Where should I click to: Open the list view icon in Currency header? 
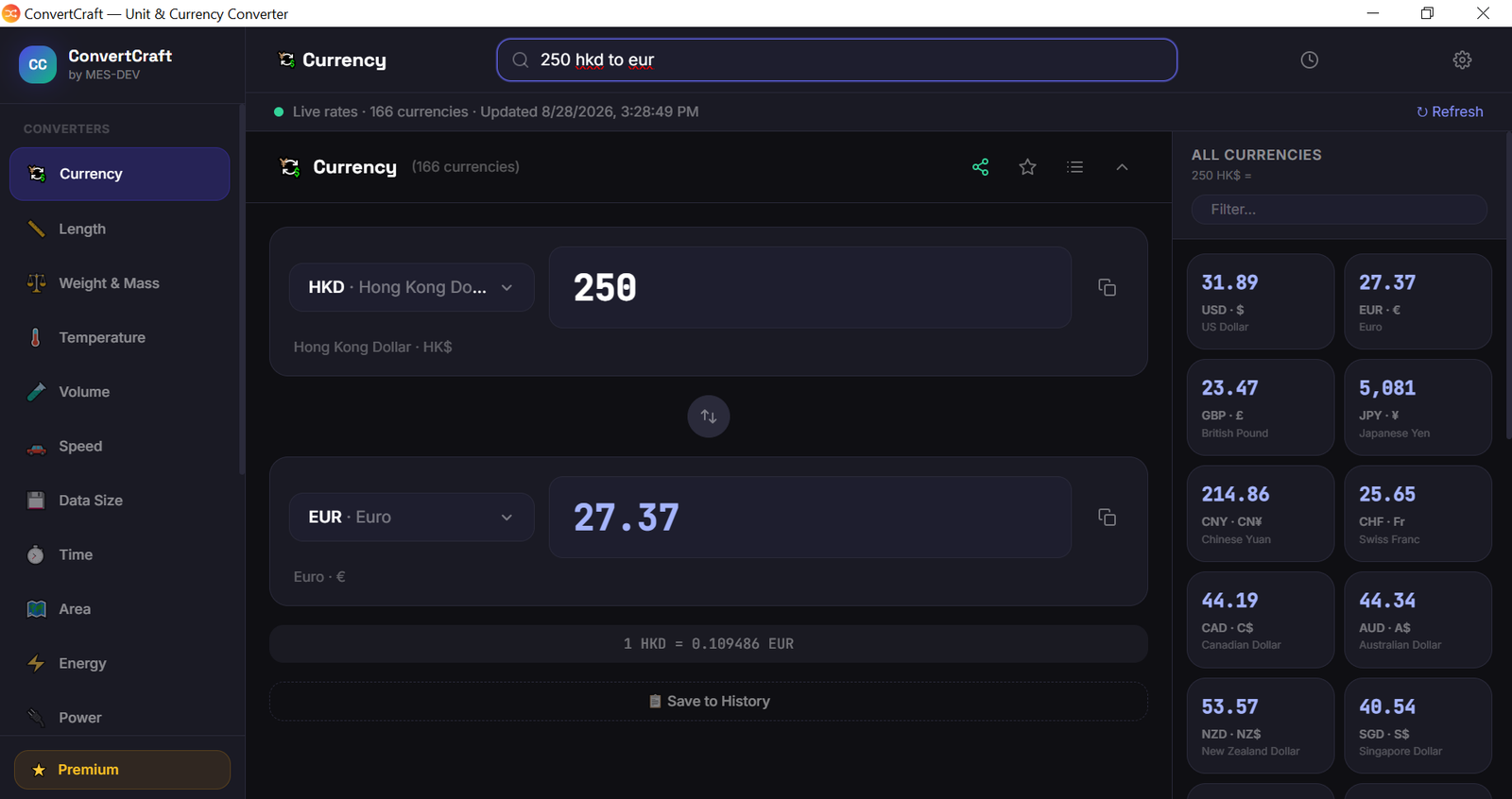(1075, 167)
